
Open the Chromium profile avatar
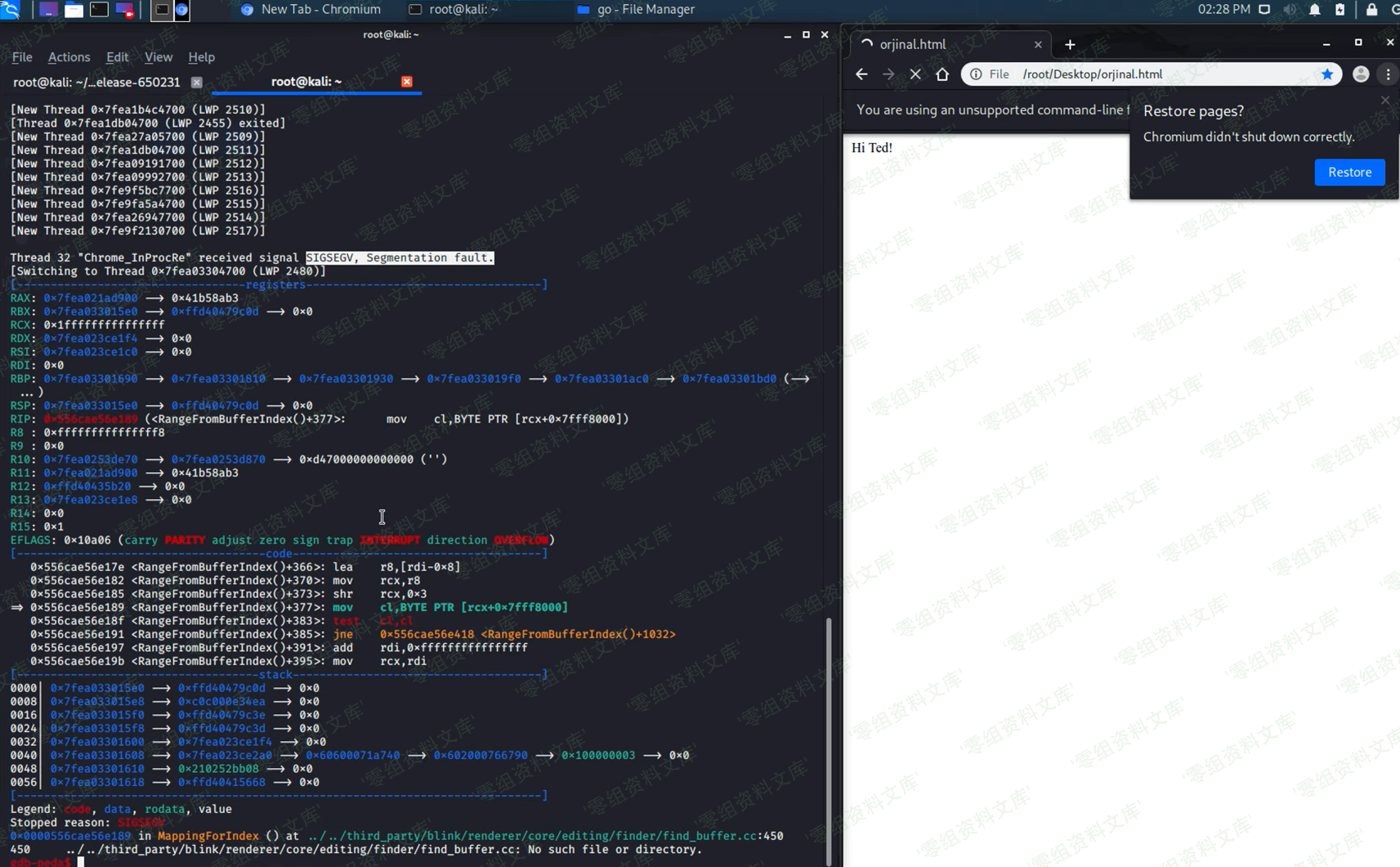[x=1361, y=74]
